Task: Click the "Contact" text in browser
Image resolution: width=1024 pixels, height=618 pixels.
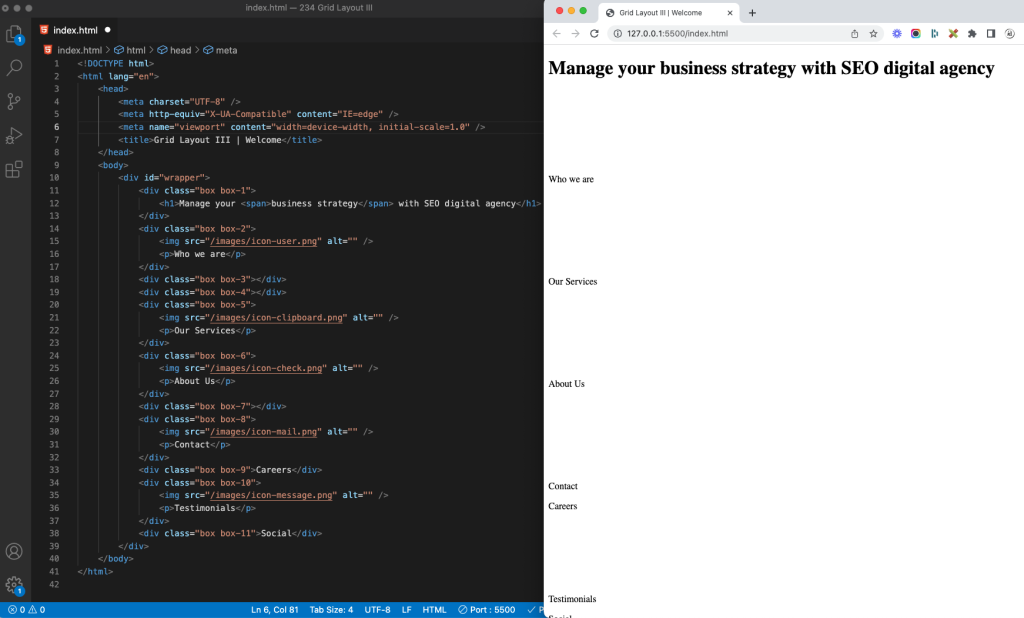Action: (563, 486)
